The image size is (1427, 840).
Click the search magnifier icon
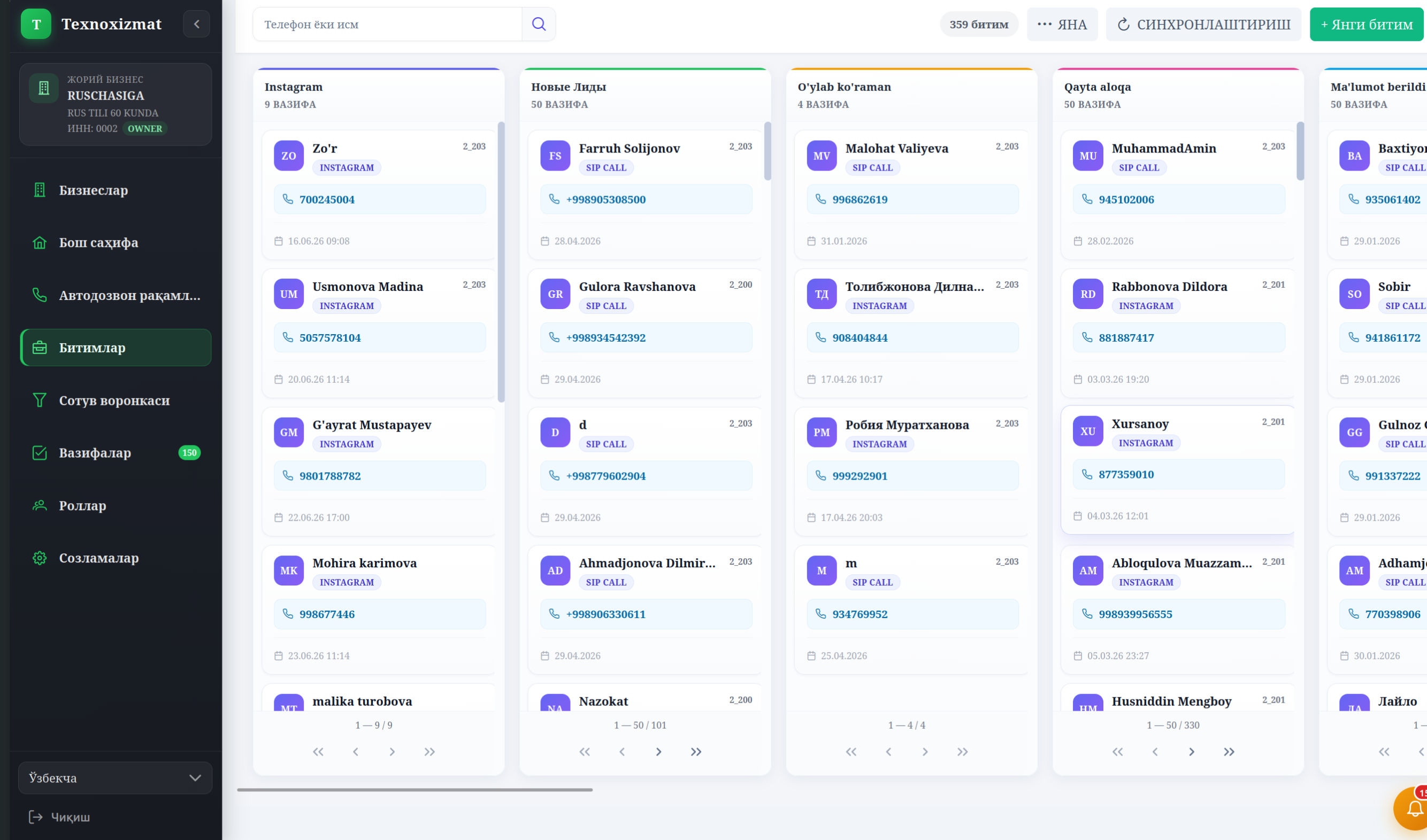tap(539, 24)
